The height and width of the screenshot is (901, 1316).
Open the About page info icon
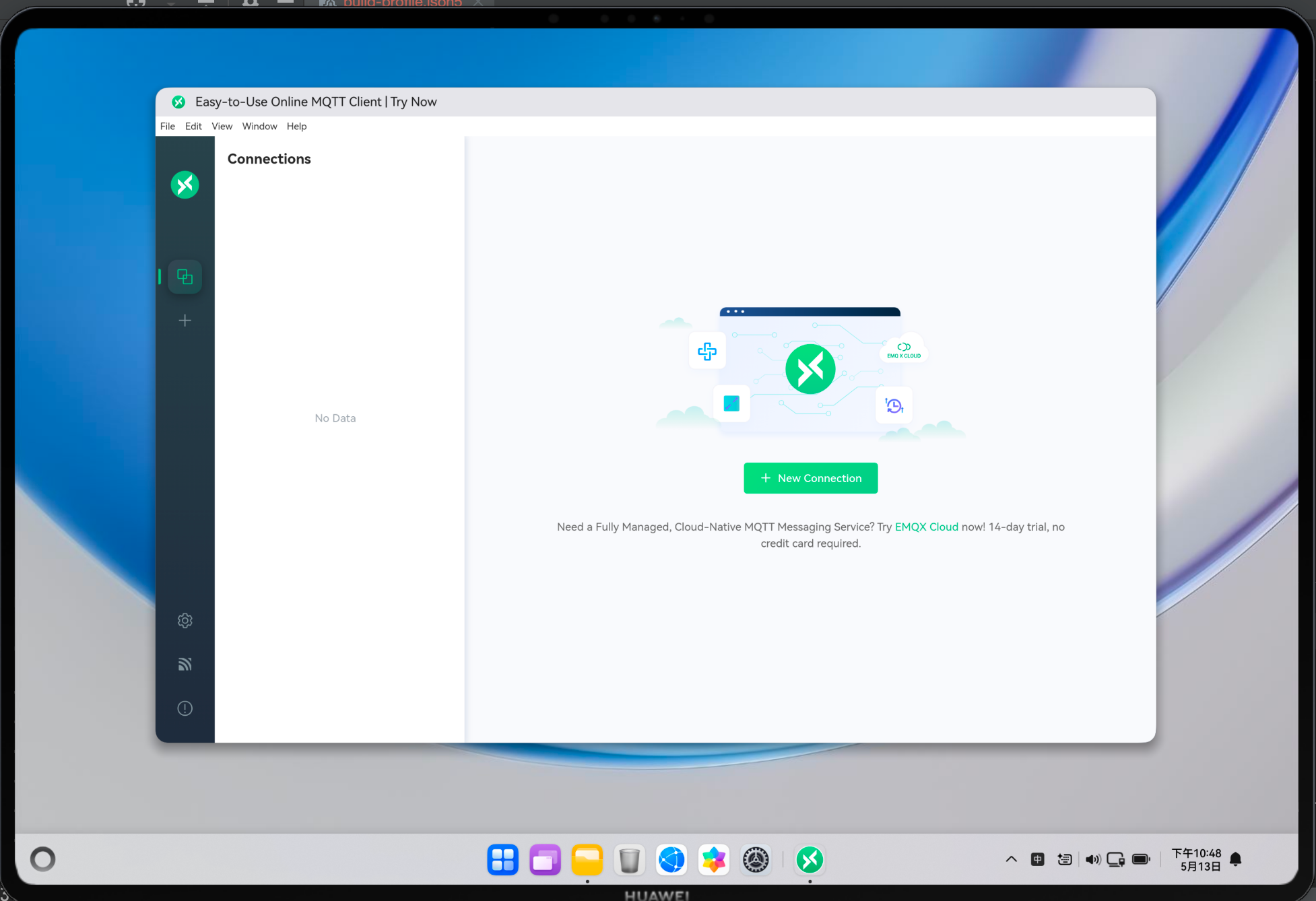(185, 708)
